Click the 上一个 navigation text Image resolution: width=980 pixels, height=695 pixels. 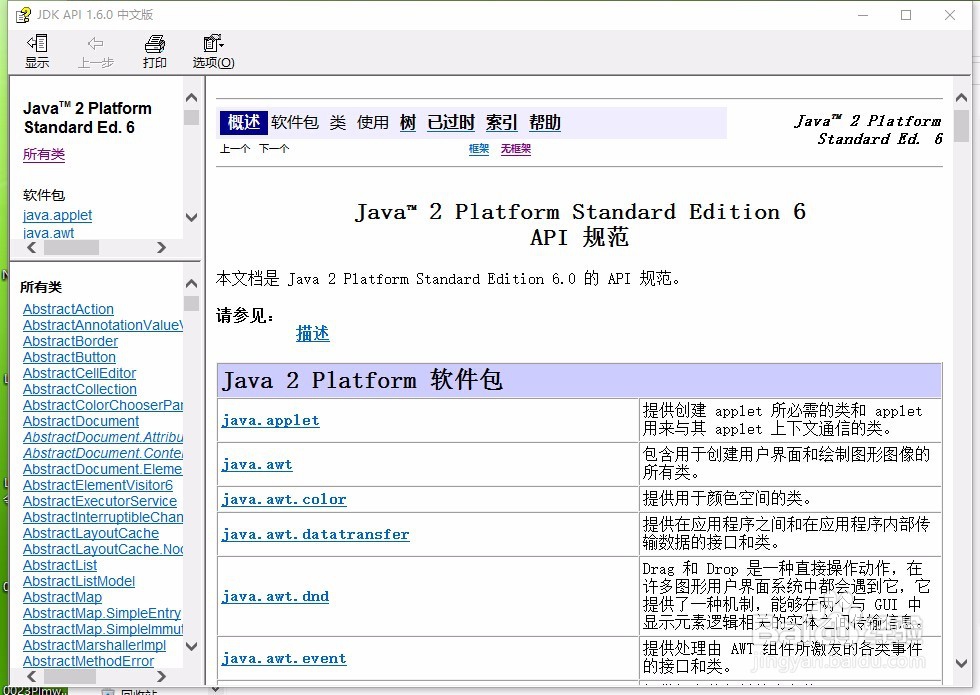tap(235, 149)
